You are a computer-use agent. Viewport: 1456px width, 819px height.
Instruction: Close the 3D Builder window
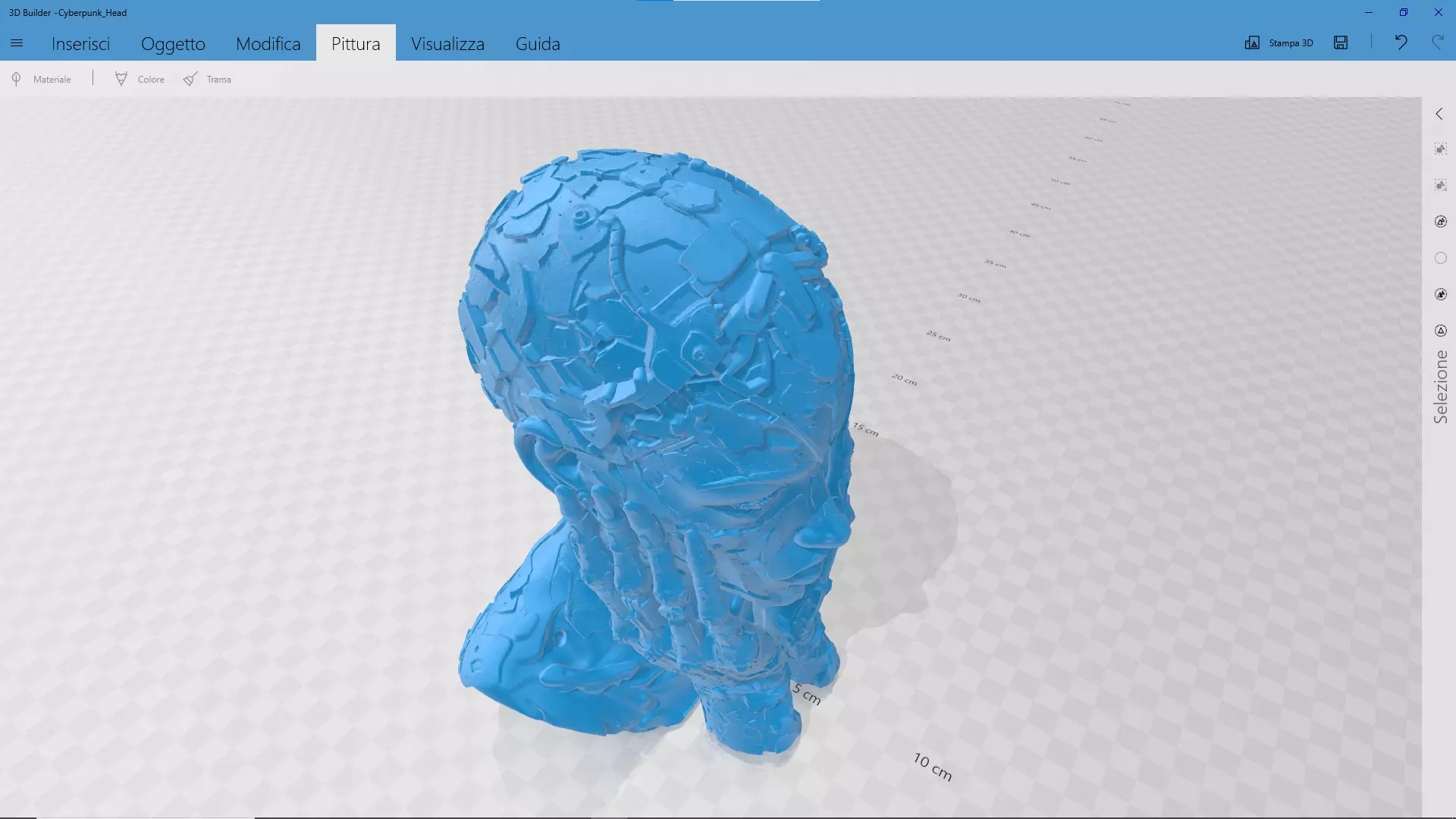(1439, 12)
